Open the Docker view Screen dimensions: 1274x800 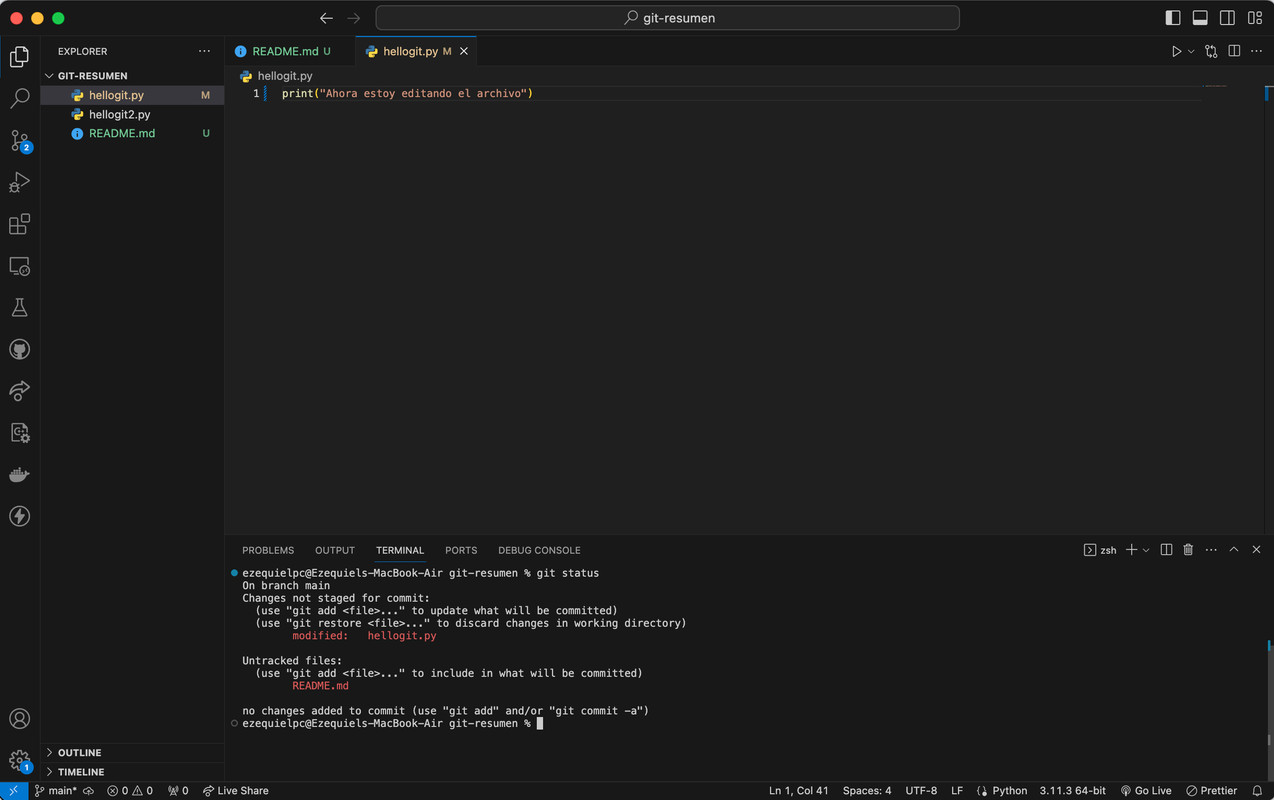point(19,475)
